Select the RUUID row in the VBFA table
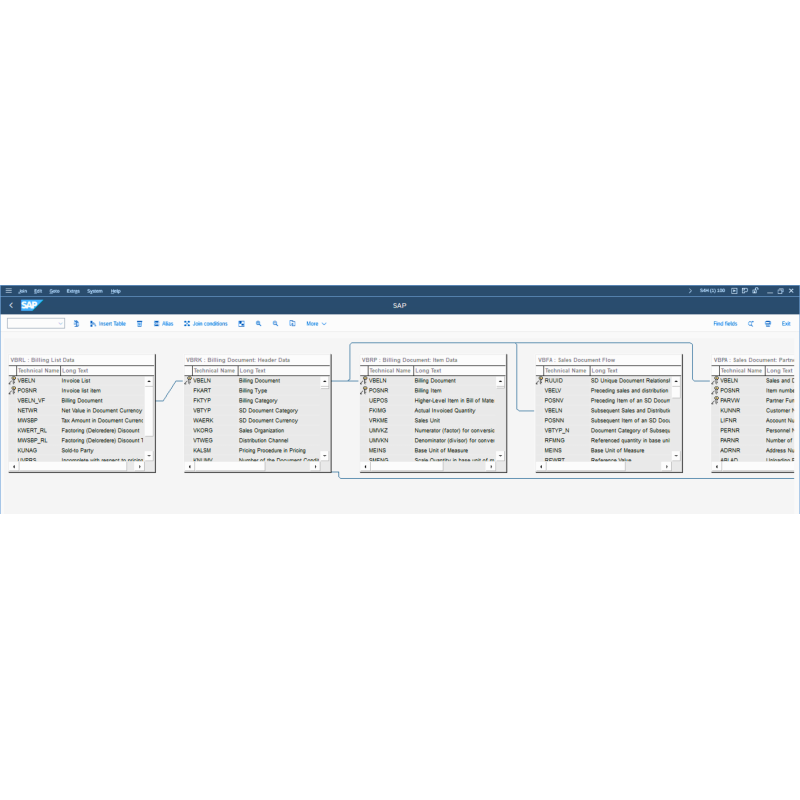The image size is (800, 800). pos(560,381)
